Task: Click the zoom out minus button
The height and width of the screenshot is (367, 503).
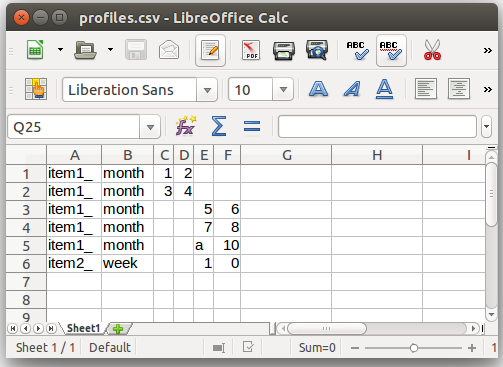Action: tap(355, 348)
